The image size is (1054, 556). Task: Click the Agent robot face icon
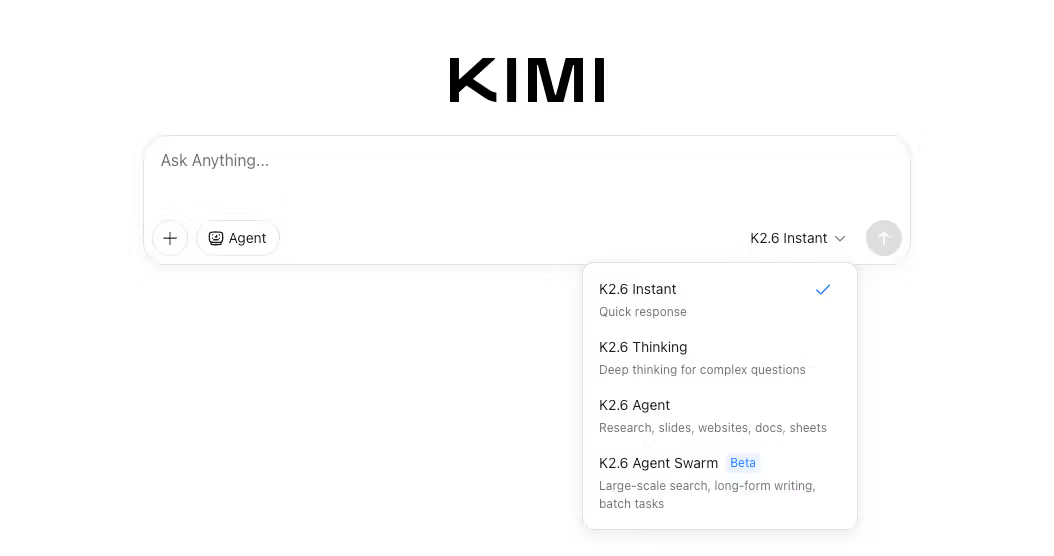click(216, 238)
